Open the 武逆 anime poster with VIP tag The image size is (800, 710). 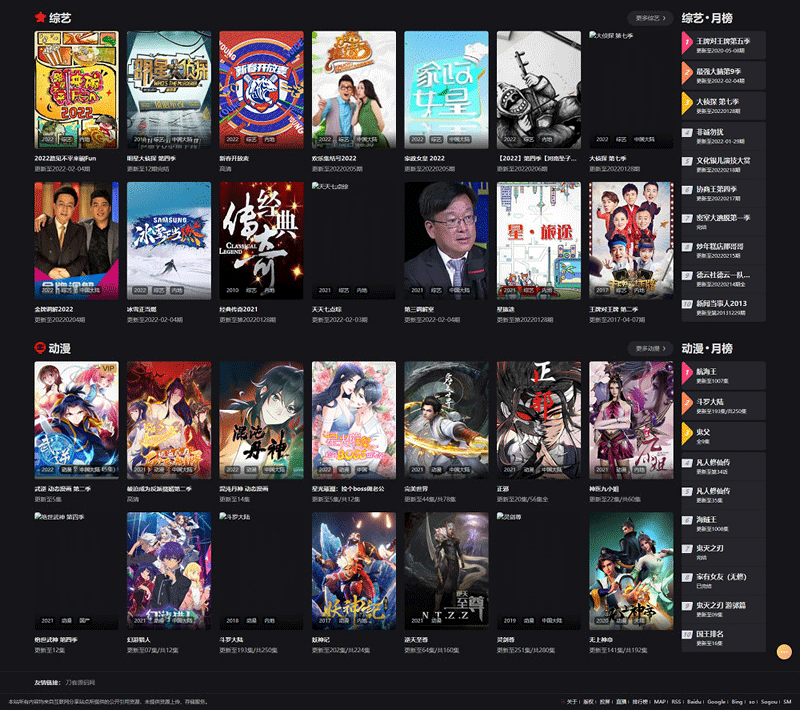[x=77, y=420]
